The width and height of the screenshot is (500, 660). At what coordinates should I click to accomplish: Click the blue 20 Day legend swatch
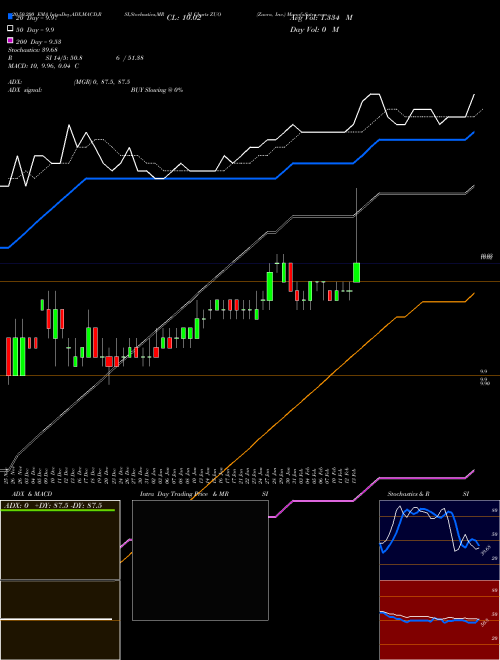coord(10,17)
